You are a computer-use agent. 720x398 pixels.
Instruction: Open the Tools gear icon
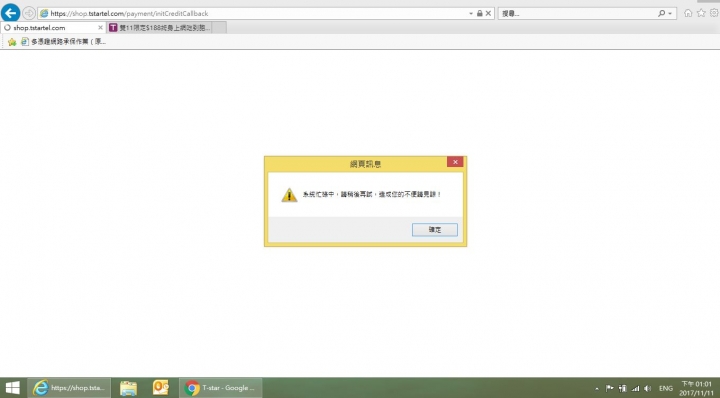714,13
